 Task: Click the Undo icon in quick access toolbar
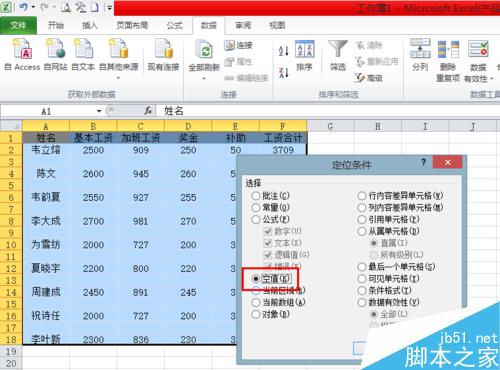coord(23,7)
